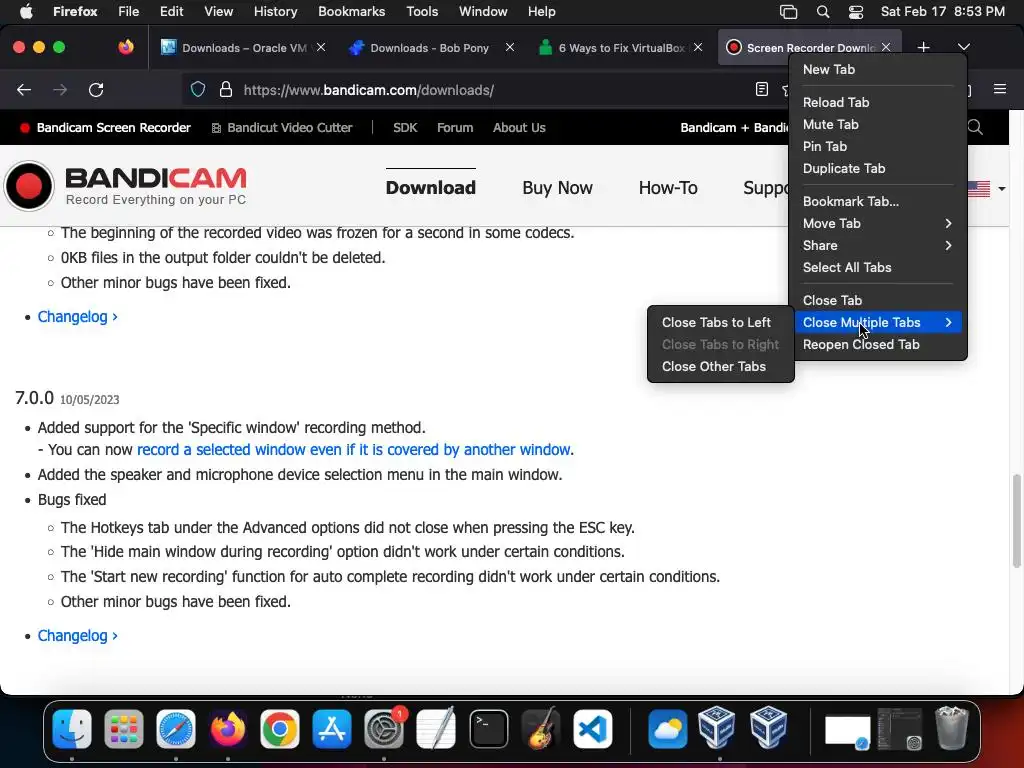Open Trash in the dock

tap(952, 728)
